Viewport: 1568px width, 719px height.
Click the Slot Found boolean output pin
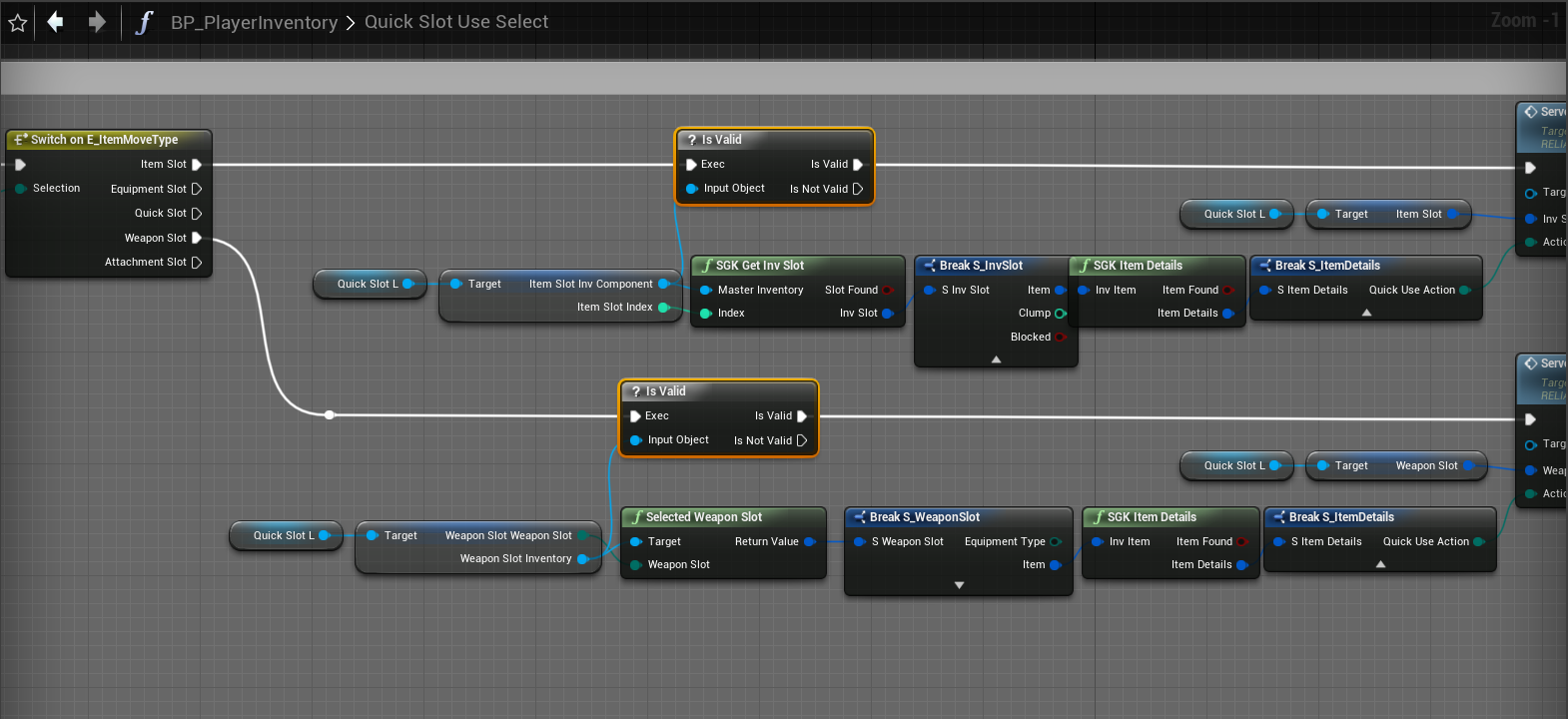point(887,291)
